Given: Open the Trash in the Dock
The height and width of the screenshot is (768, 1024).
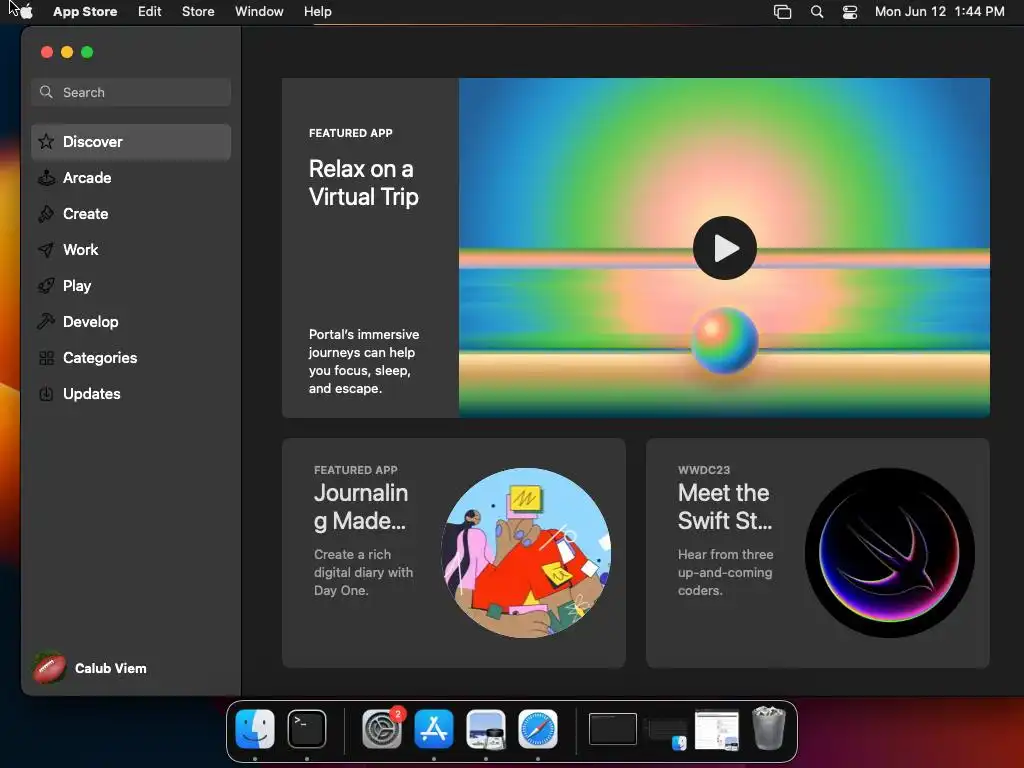Looking at the screenshot, I should pyautogui.click(x=769, y=728).
